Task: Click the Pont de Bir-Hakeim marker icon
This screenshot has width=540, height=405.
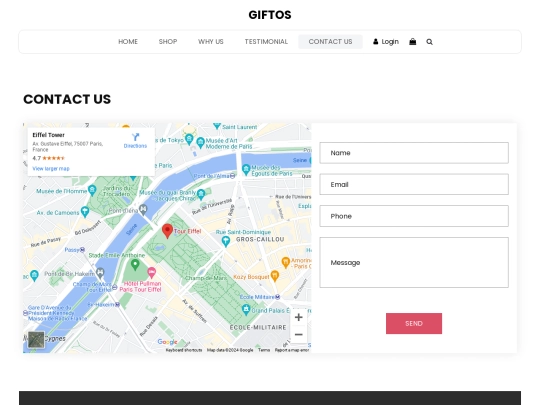Action: [x=100, y=273]
